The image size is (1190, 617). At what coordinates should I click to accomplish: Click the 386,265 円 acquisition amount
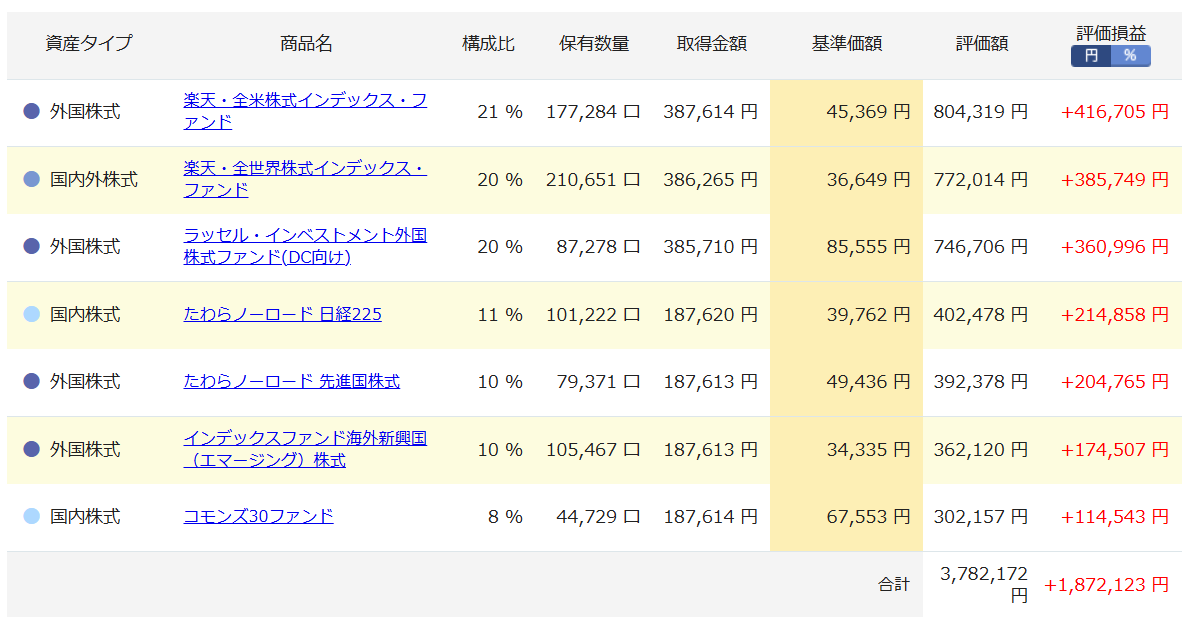[x=710, y=179]
